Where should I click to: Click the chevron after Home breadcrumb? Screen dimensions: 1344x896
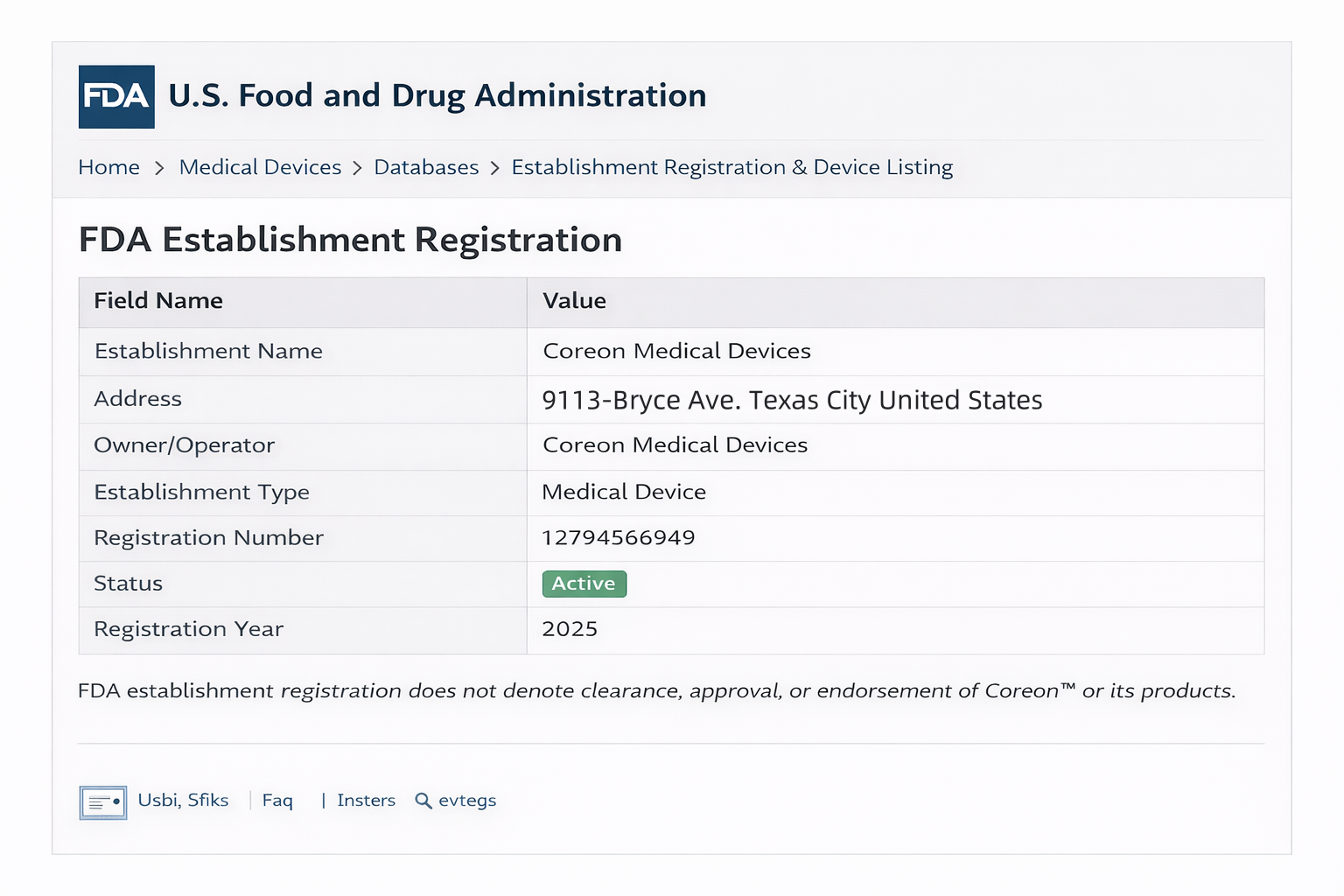[159, 168]
